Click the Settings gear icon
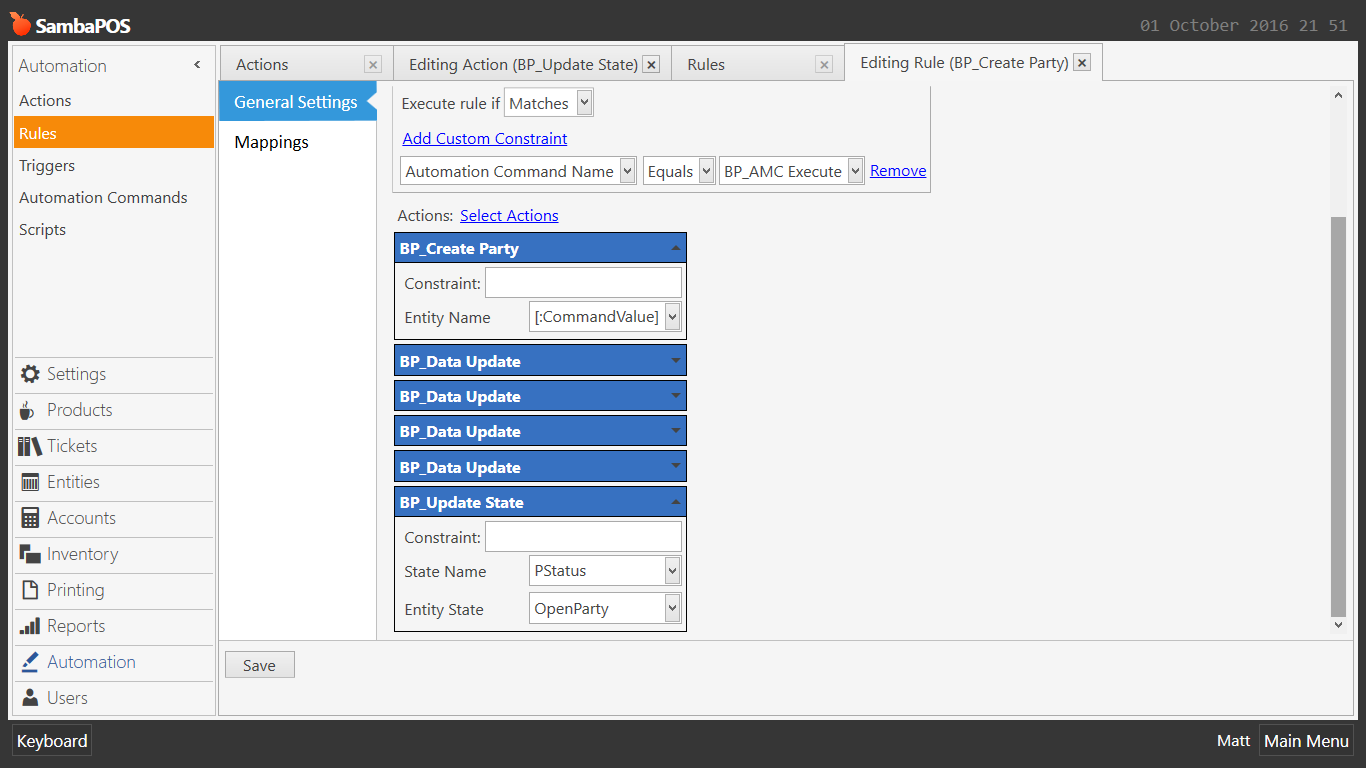The image size is (1366, 768). [x=30, y=374]
